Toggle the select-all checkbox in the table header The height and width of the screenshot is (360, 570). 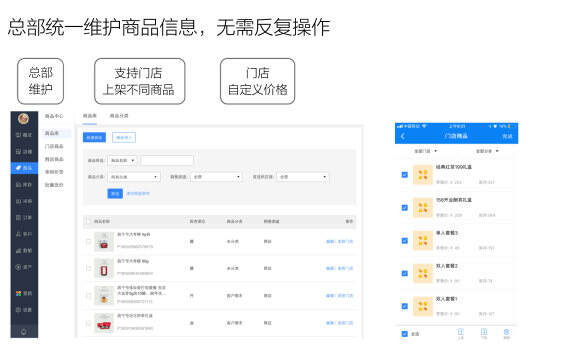88,221
